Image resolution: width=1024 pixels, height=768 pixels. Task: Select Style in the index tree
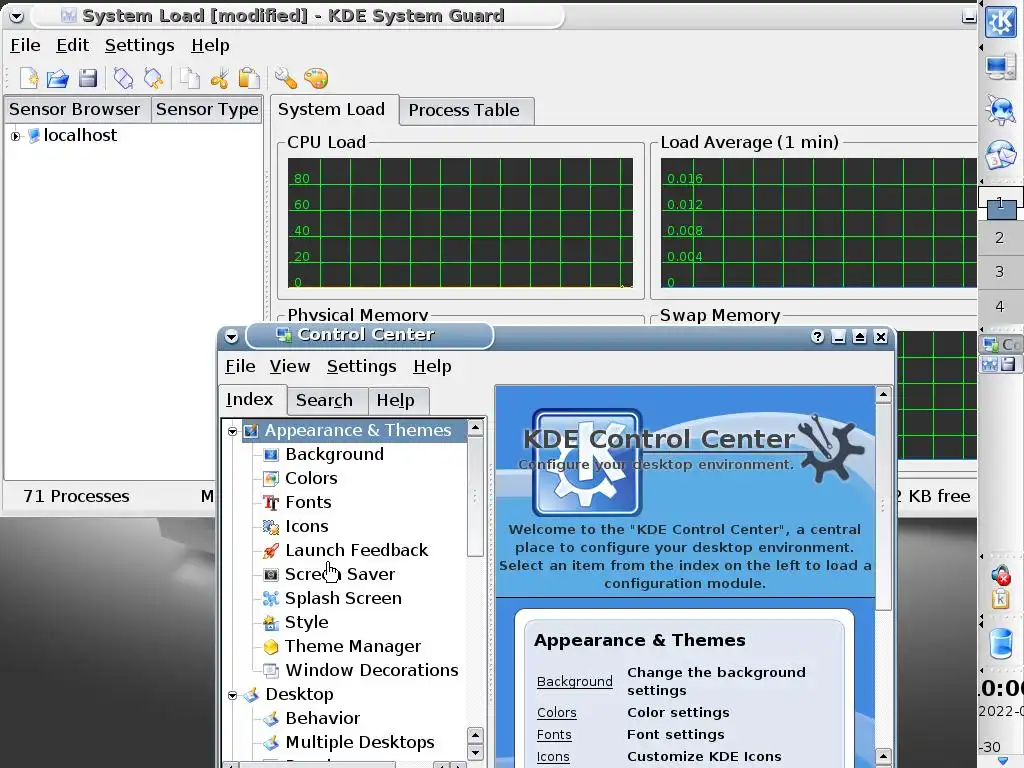pos(306,622)
